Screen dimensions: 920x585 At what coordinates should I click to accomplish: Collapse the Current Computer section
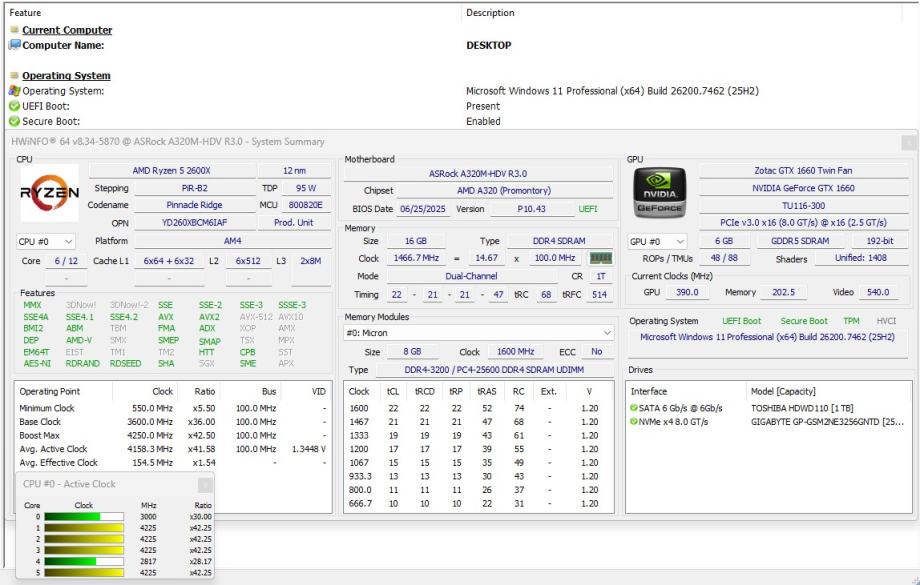(14, 30)
